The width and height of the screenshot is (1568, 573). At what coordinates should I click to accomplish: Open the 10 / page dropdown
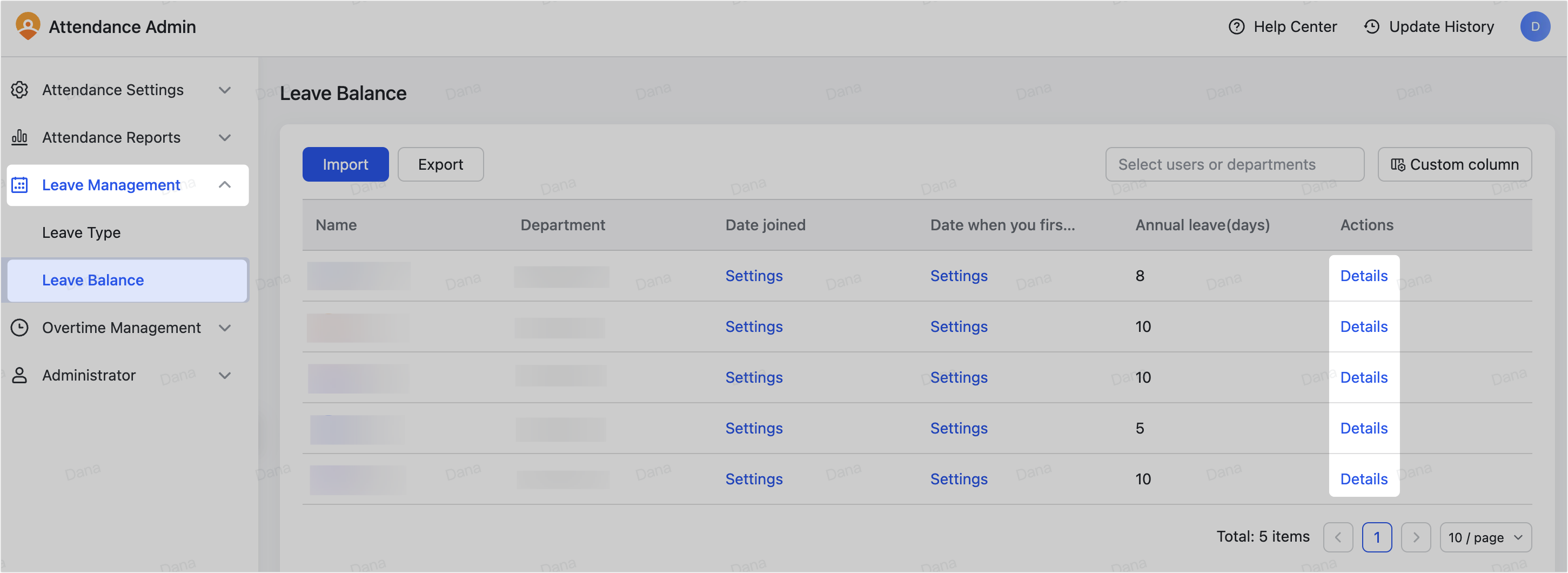tap(1485, 537)
